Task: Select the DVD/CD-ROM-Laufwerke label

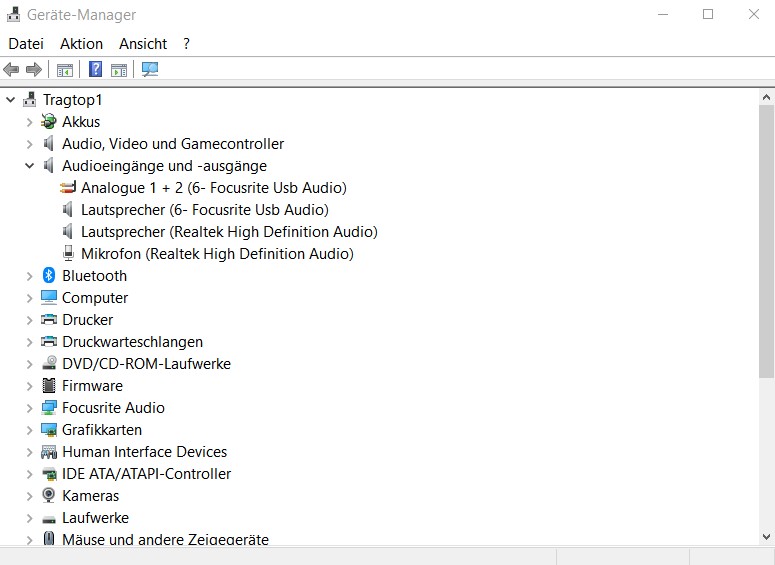Action: click(146, 363)
